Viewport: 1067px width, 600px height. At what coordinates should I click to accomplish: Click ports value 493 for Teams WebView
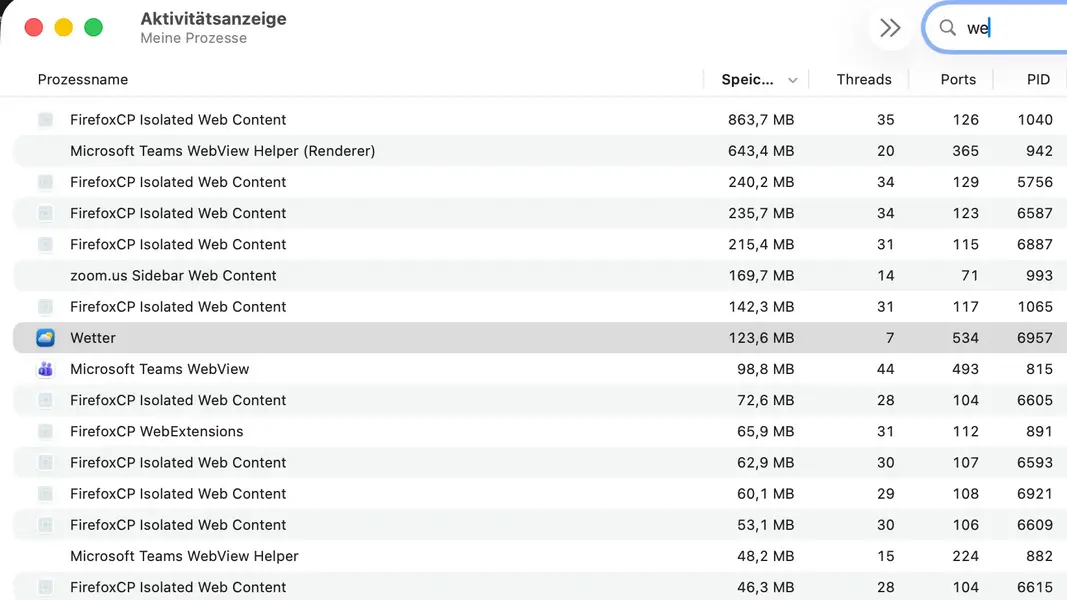[965, 369]
